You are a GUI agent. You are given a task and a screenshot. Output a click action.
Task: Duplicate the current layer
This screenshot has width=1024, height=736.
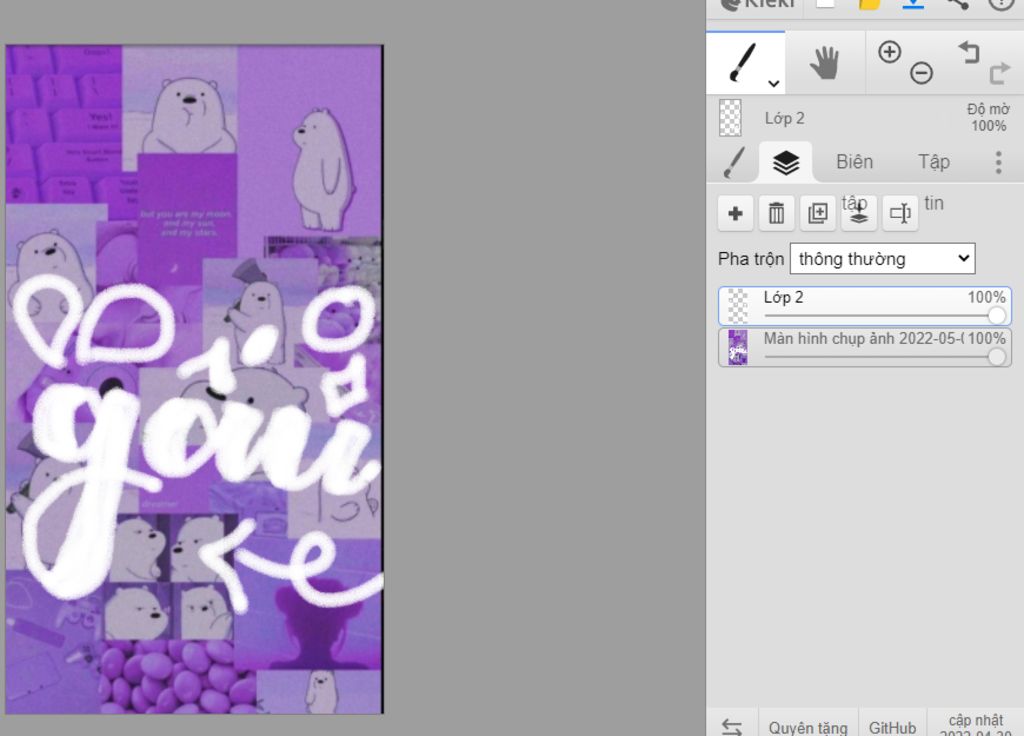(818, 213)
